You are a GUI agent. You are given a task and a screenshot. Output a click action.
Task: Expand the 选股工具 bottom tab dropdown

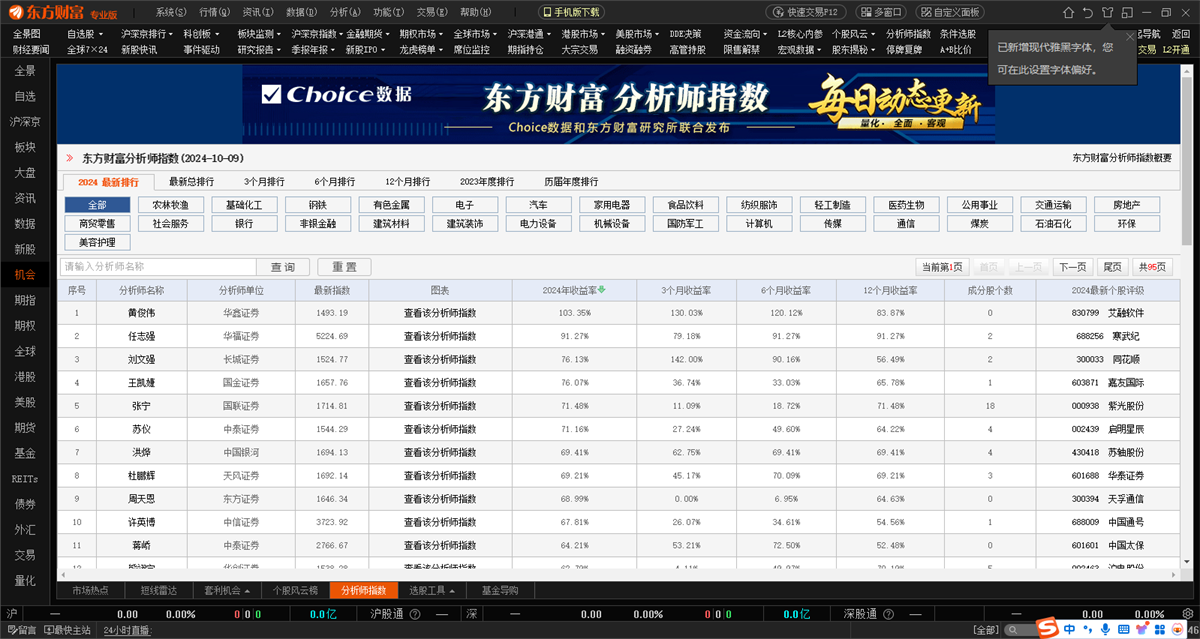click(451, 590)
